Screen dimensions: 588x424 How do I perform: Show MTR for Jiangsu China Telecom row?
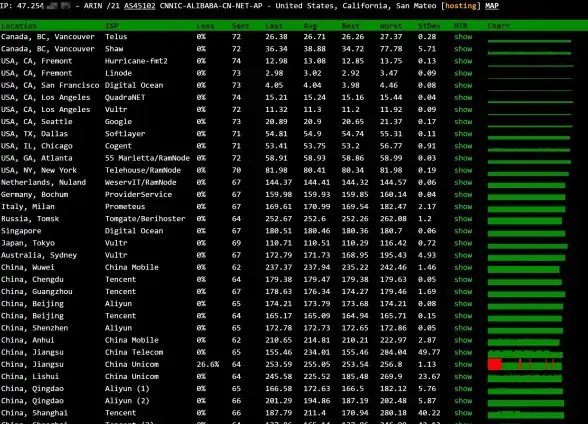point(463,352)
